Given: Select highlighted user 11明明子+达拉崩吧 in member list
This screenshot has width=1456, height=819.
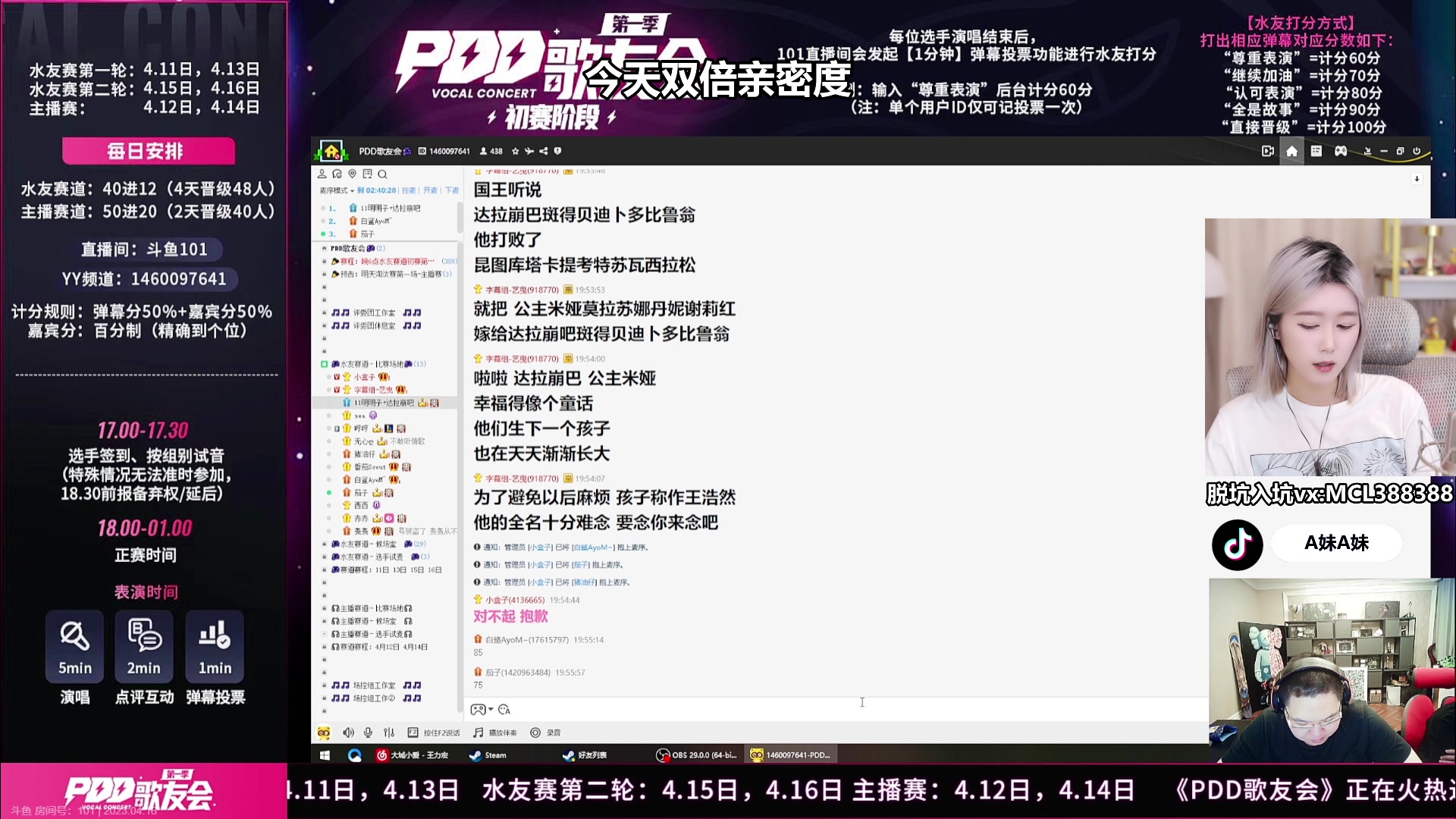Looking at the screenshot, I should point(385,403).
